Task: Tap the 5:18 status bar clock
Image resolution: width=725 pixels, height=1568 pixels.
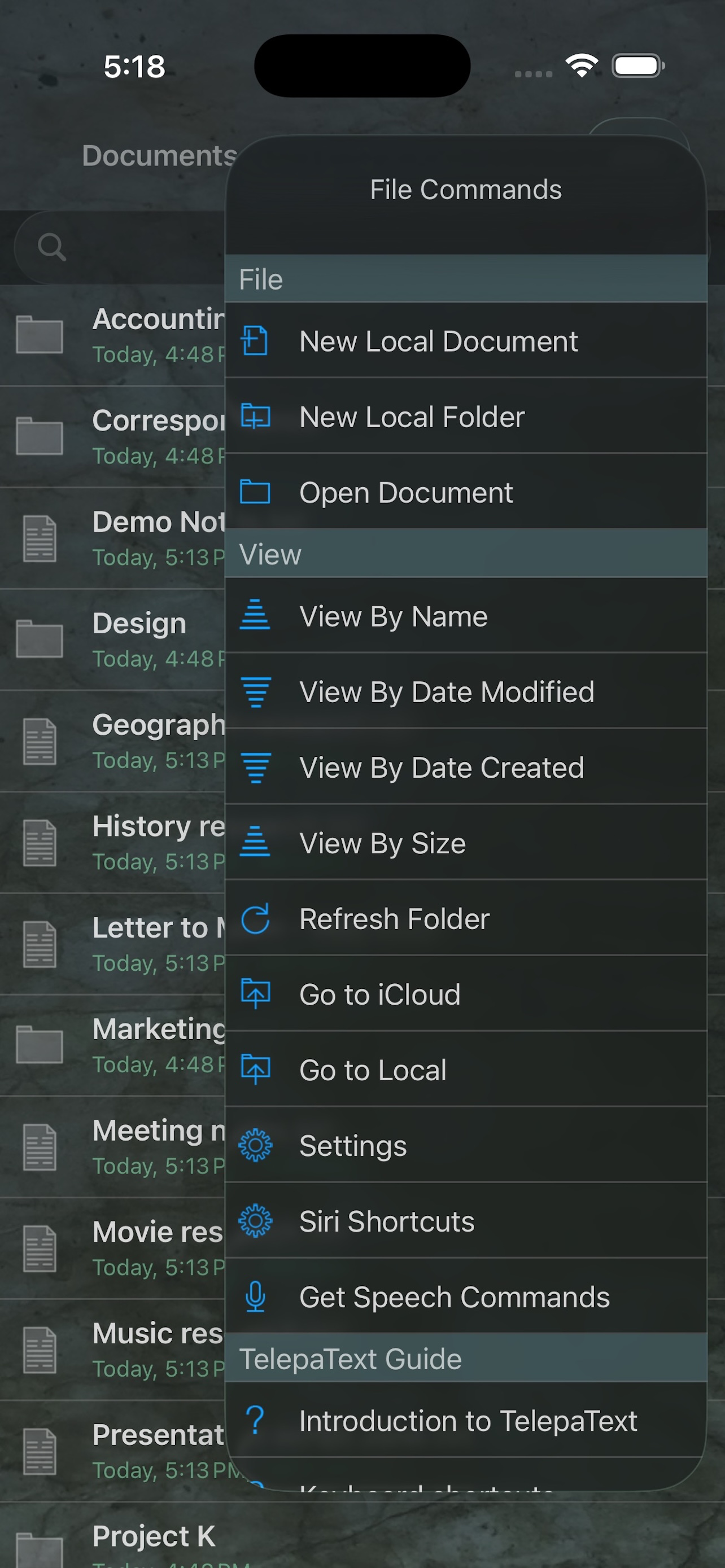Action: point(134,65)
